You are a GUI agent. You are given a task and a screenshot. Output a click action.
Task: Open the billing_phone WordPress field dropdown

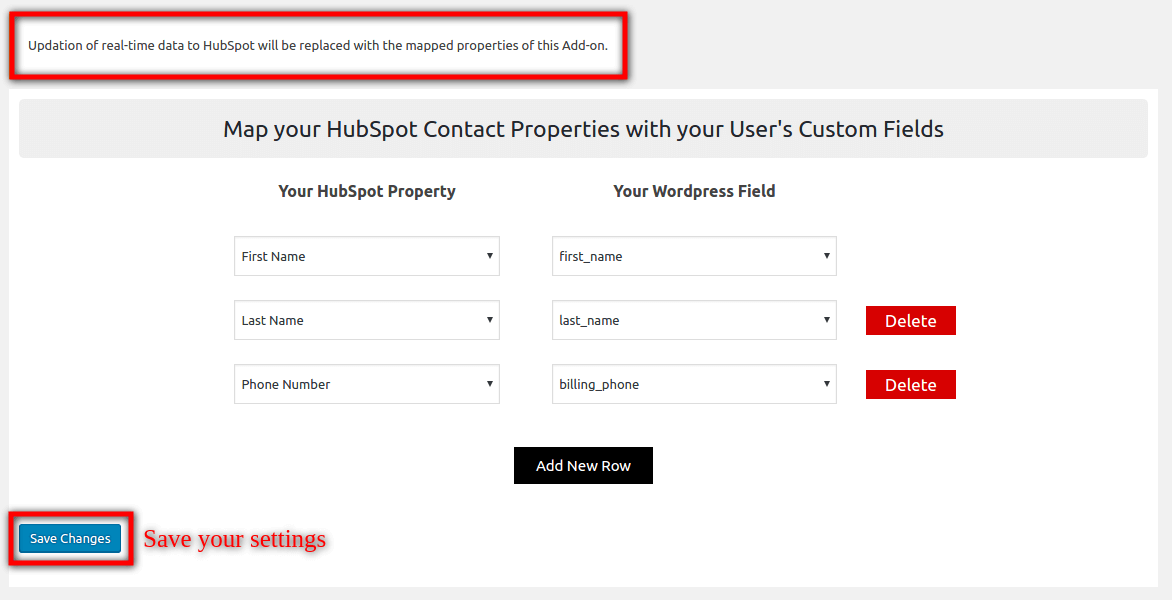click(x=693, y=384)
